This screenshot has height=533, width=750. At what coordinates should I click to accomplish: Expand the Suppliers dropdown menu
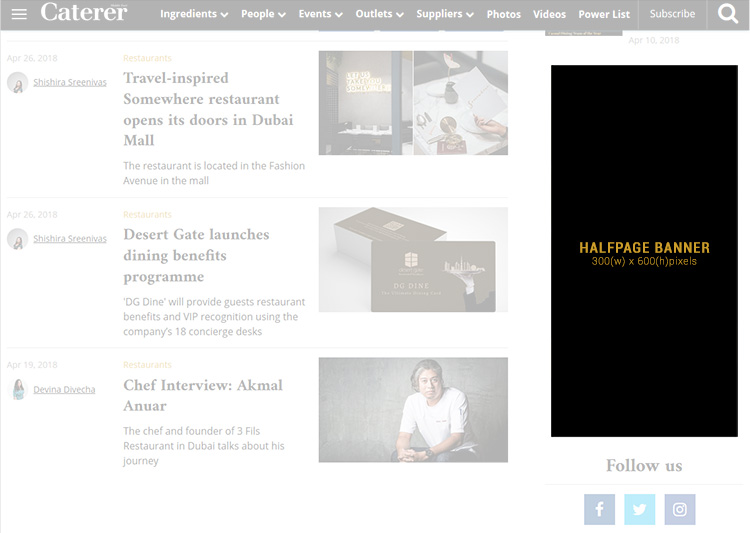coord(445,14)
